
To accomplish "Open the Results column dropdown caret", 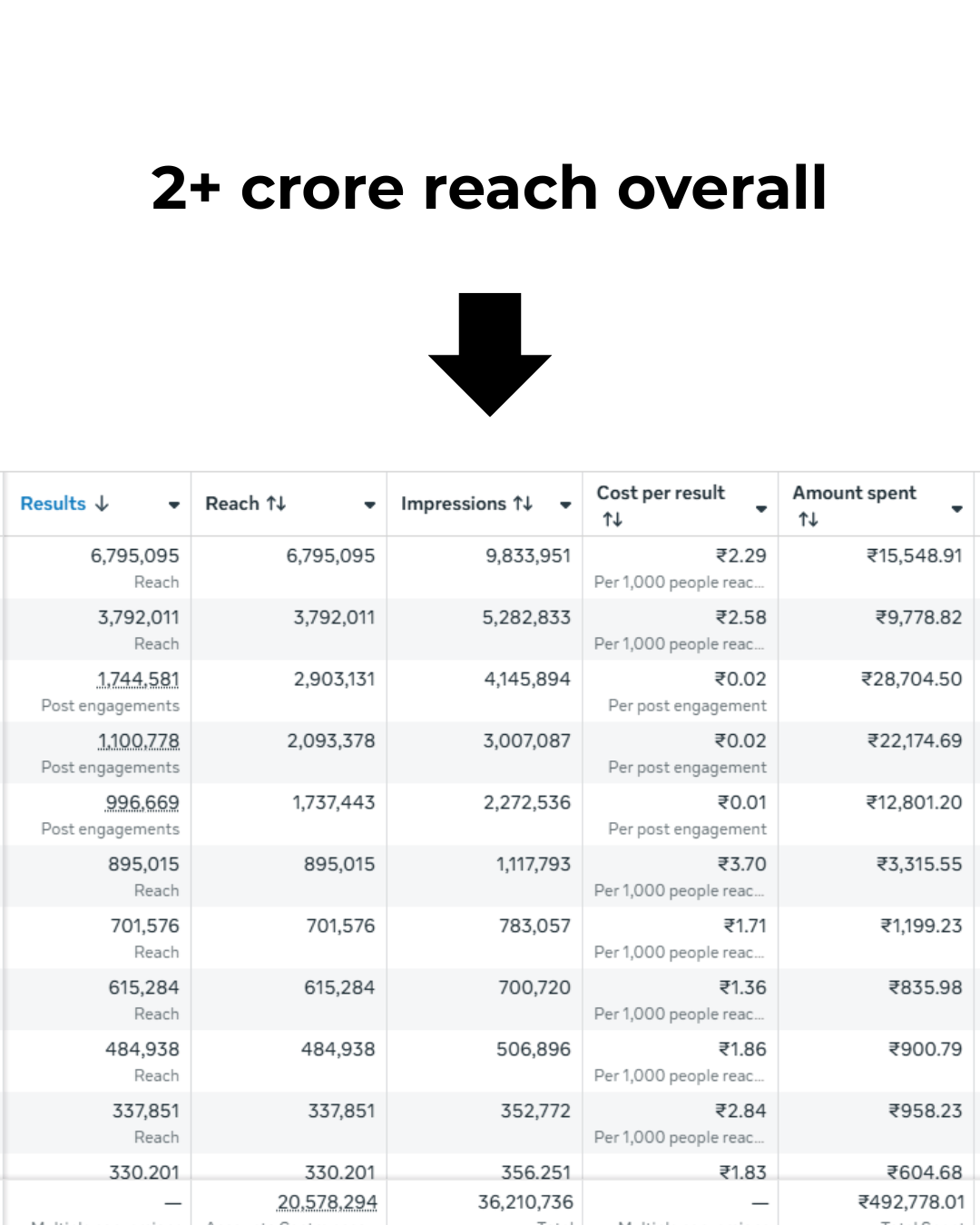I will (174, 505).
